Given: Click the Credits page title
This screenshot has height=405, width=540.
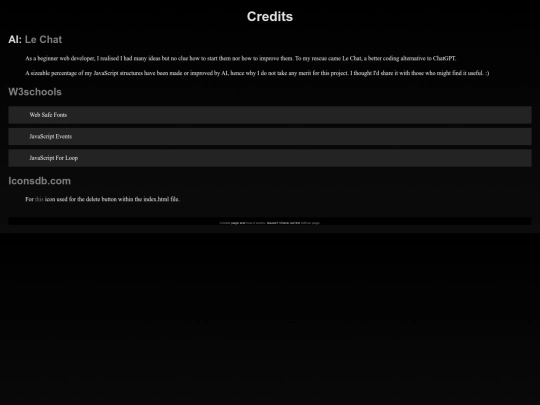Looking at the screenshot, I should coord(270,17).
